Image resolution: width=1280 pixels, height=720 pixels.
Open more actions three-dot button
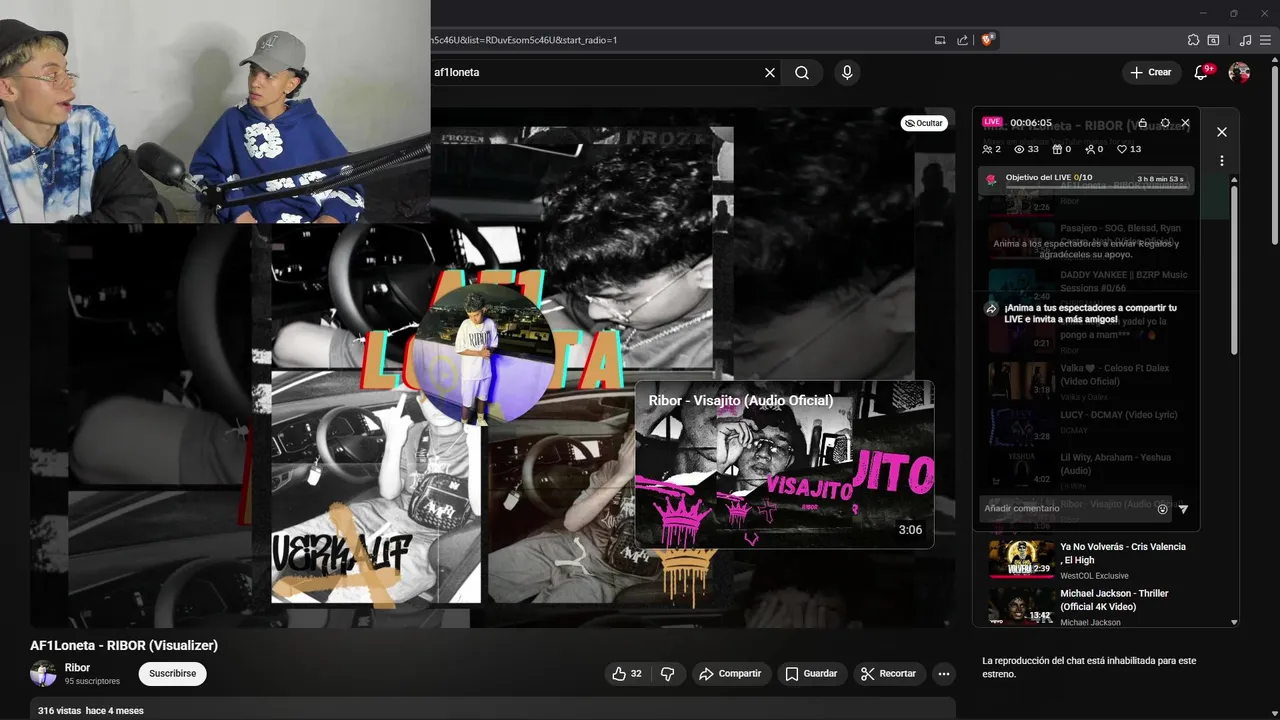click(943, 674)
